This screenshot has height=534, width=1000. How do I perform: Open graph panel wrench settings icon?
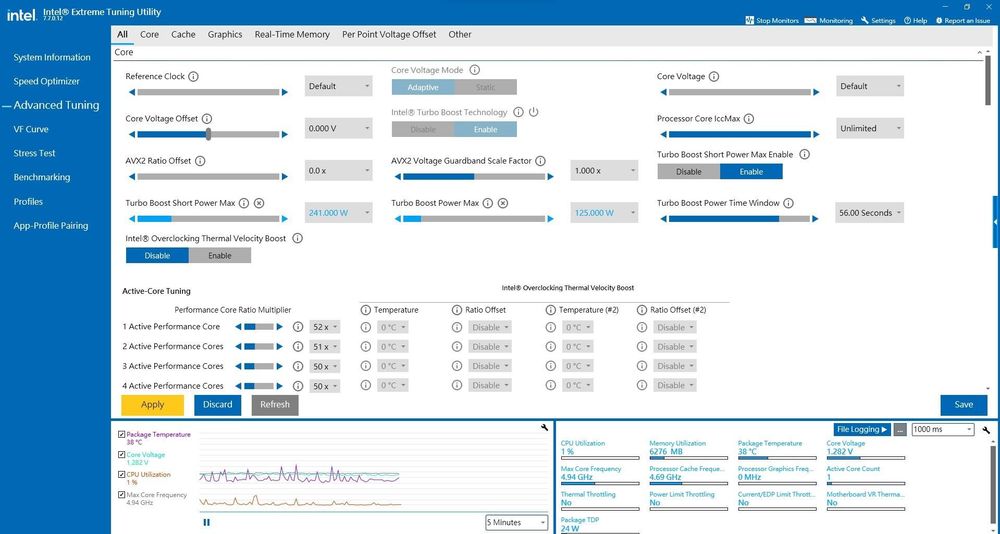pos(545,428)
